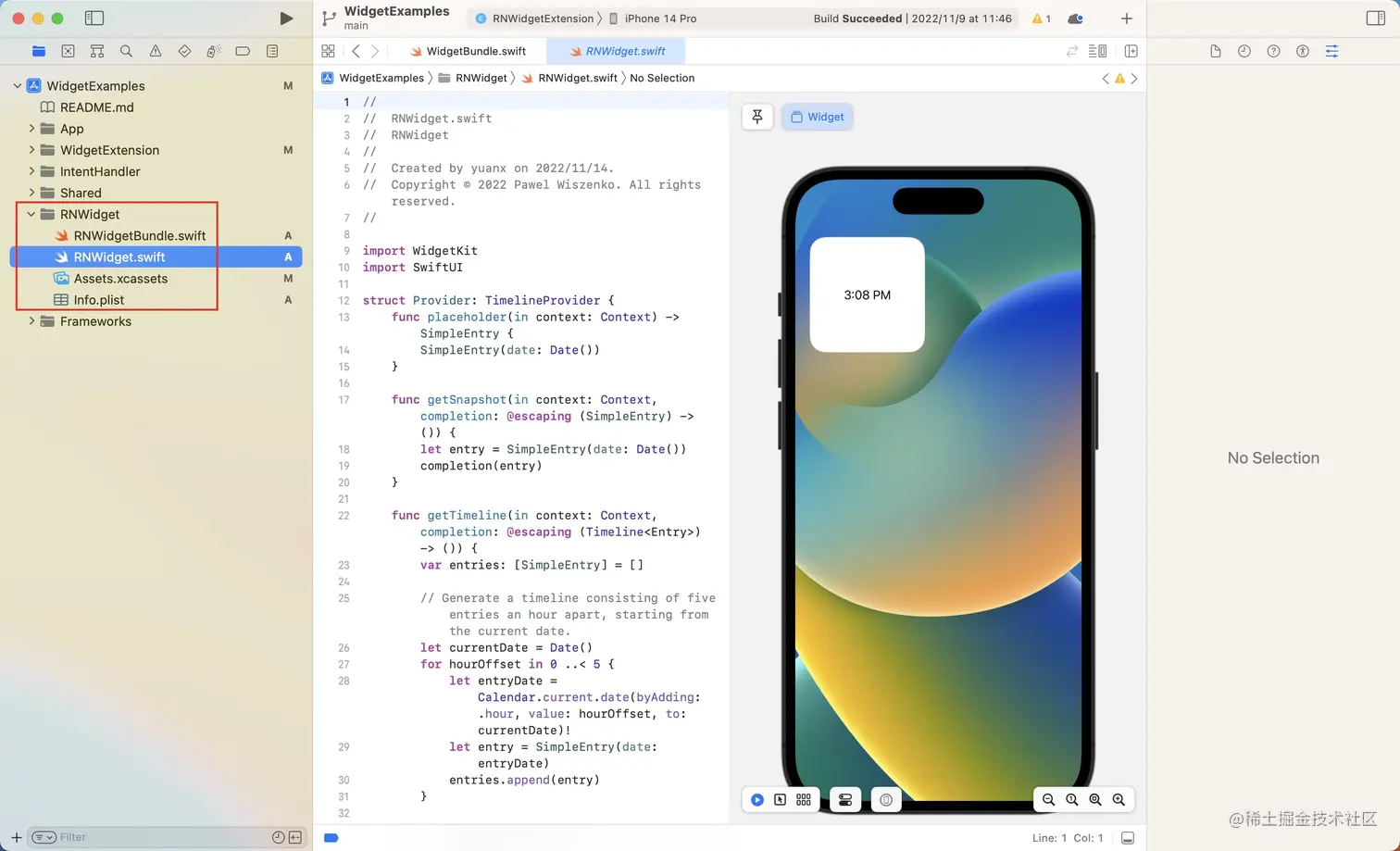This screenshot has height=851, width=1400.
Task: Start live preview with the blue play button
Action: coord(757,799)
